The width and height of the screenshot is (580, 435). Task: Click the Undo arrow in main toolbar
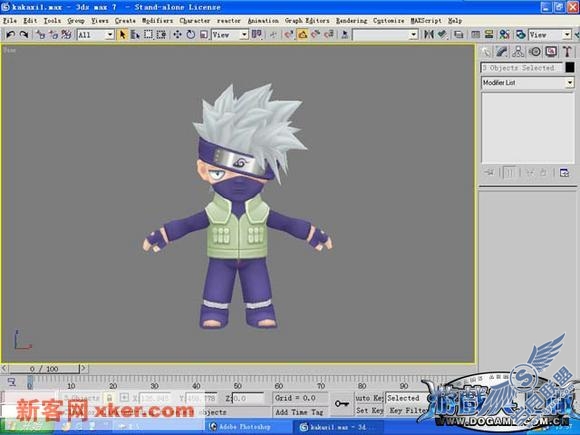coord(10,35)
